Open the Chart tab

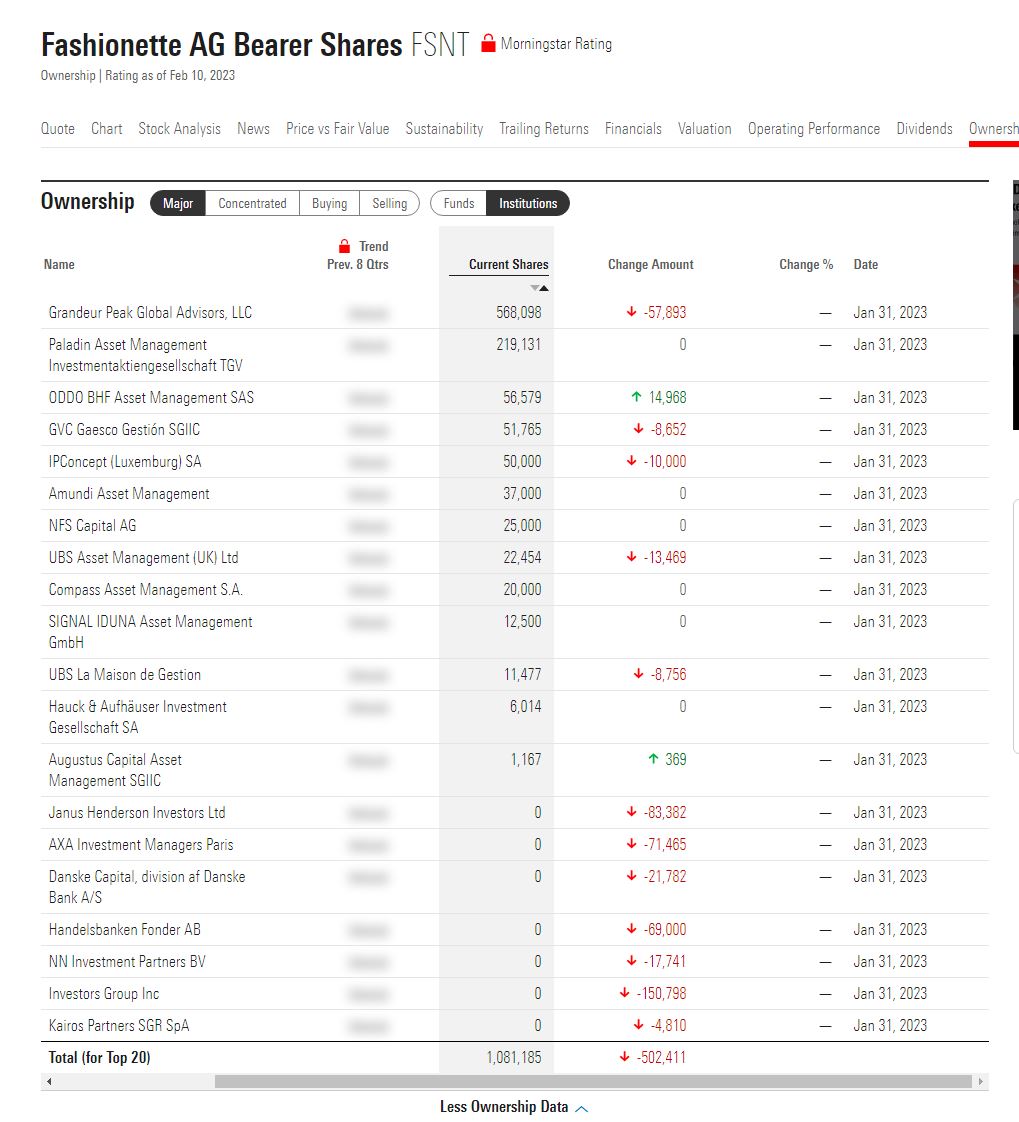[107, 129]
